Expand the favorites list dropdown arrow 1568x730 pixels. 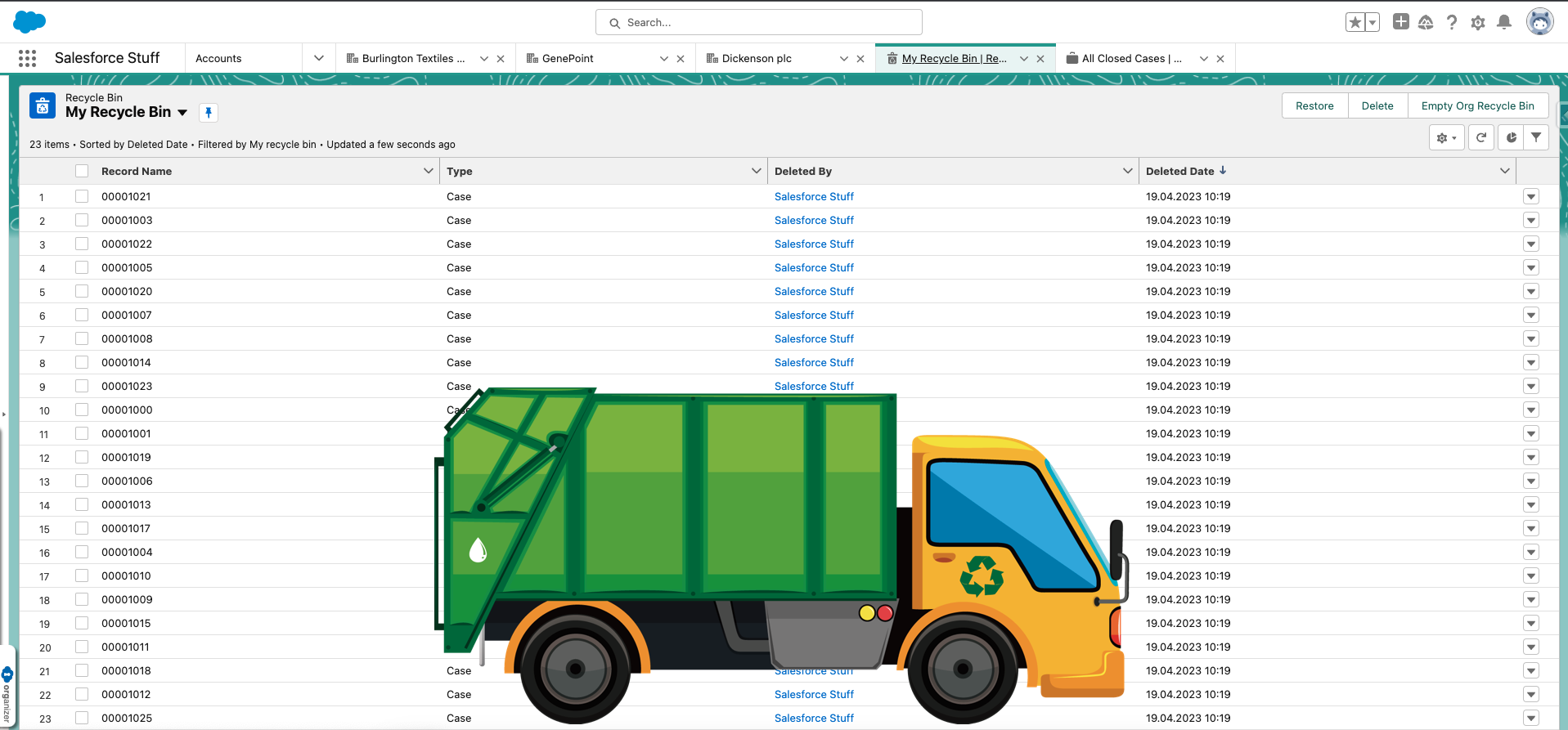[x=1373, y=22]
